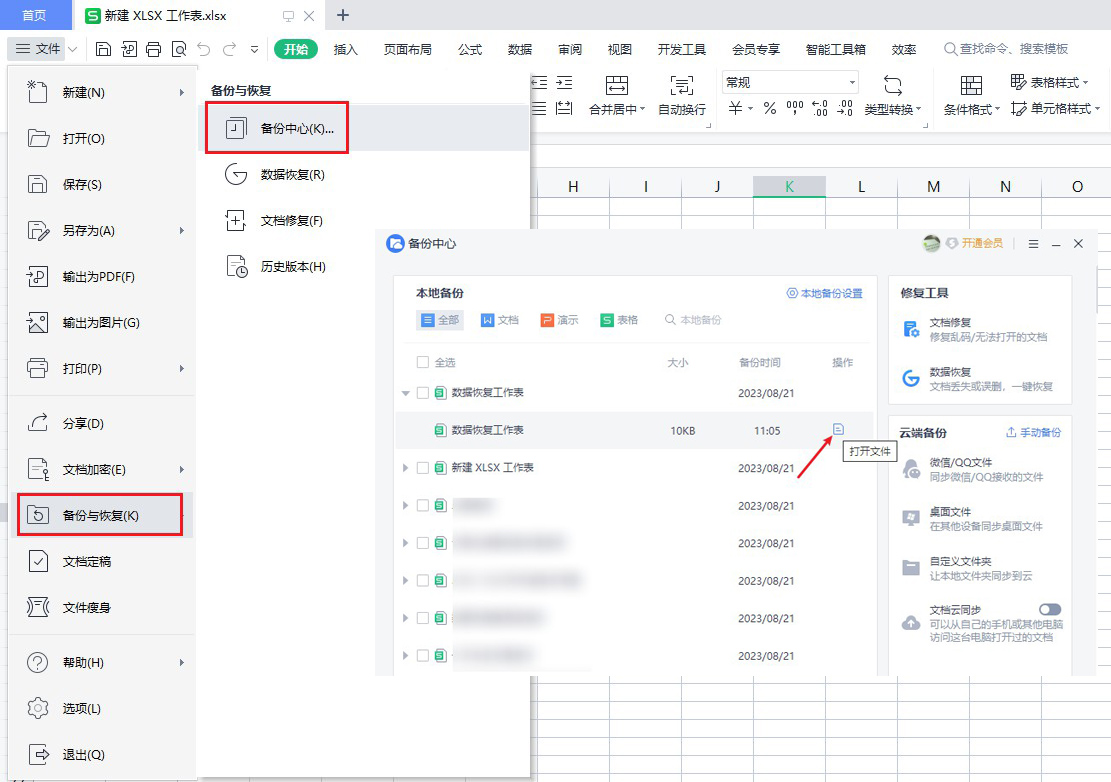This screenshot has width=1111, height=782.
Task: Click the Print Preview icon in toolbar
Action: [179, 49]
